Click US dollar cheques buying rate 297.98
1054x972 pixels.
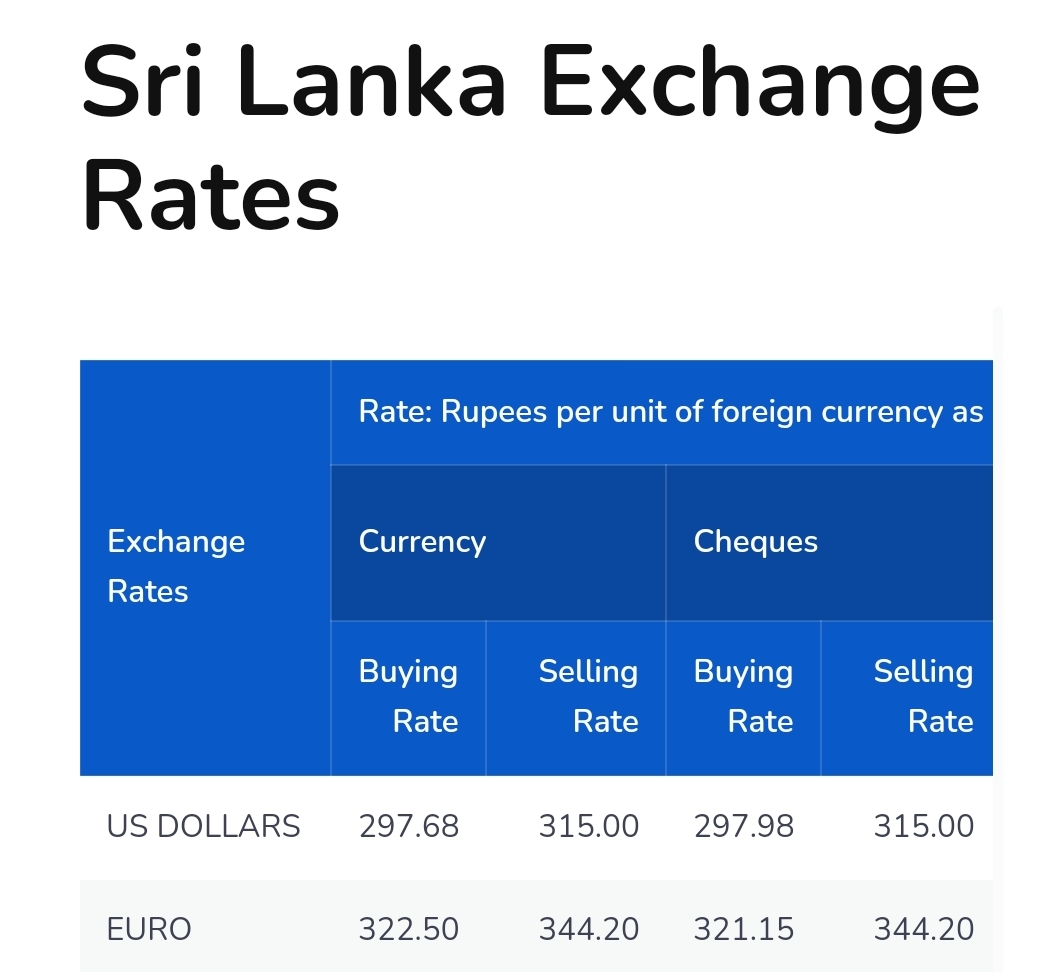744,826
